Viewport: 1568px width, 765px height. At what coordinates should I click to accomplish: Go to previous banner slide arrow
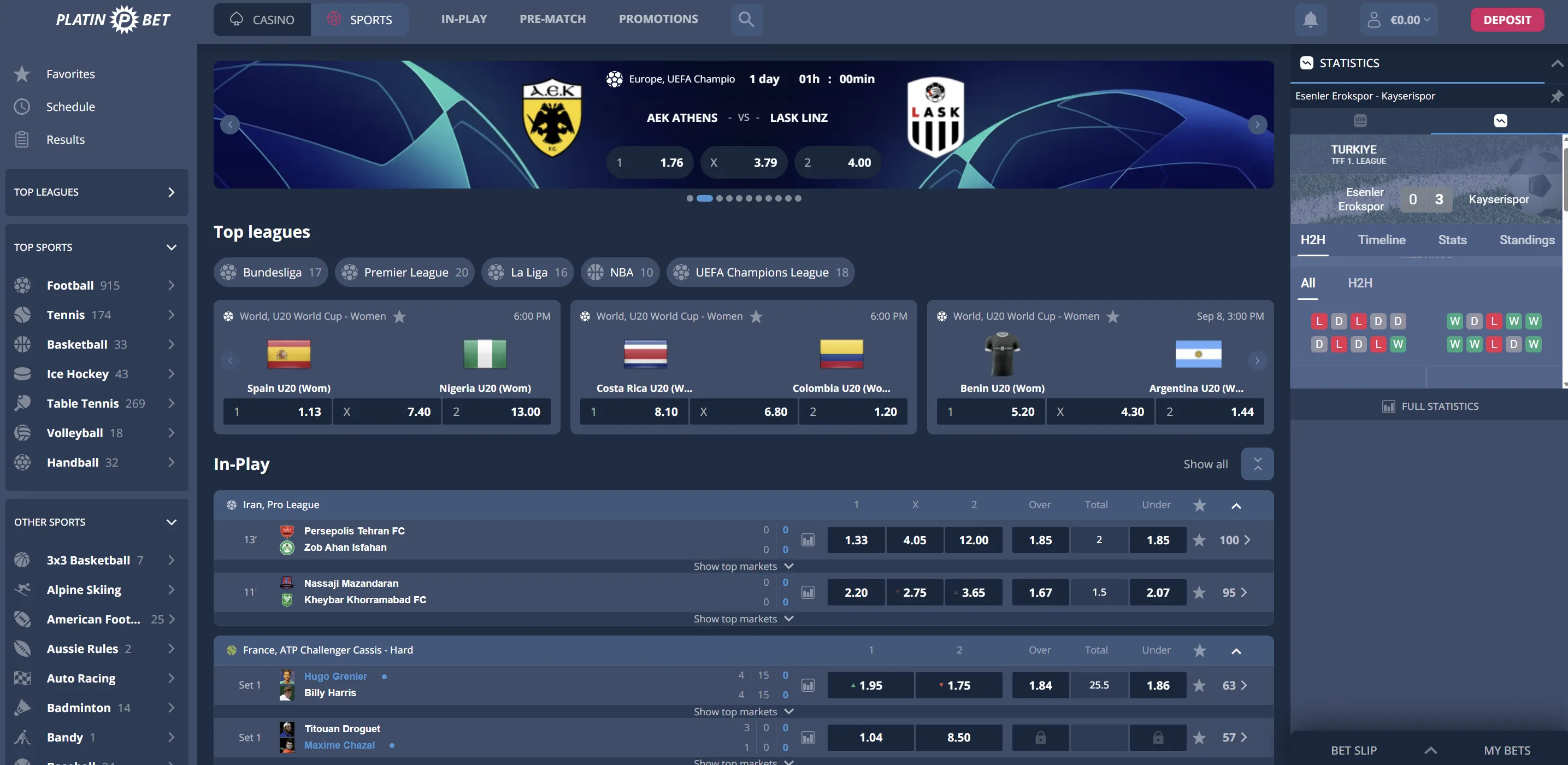230,125
